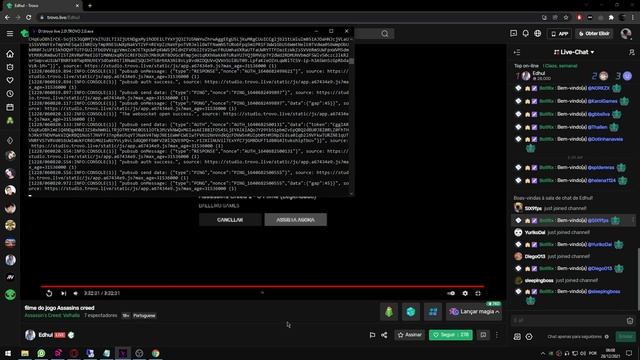
Task: Open watch history clock icon in sidebar
Action: (x=10, y=94)
